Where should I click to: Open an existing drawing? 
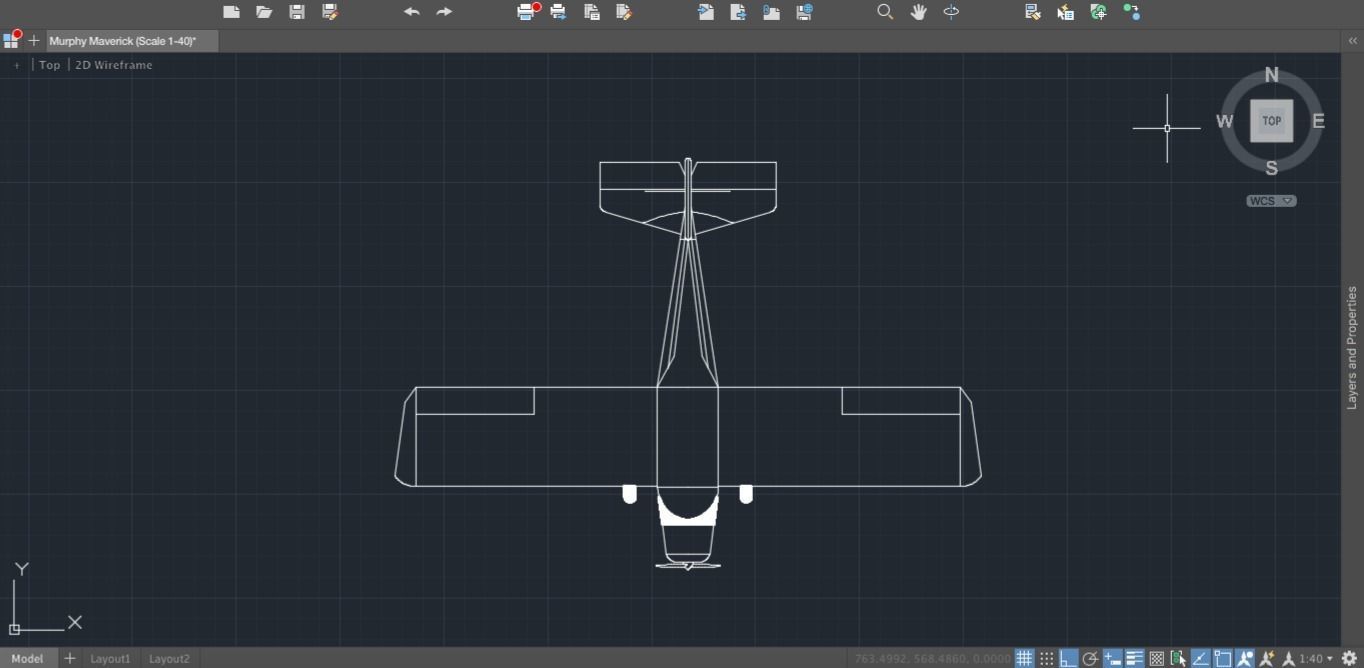click(264, 12)
